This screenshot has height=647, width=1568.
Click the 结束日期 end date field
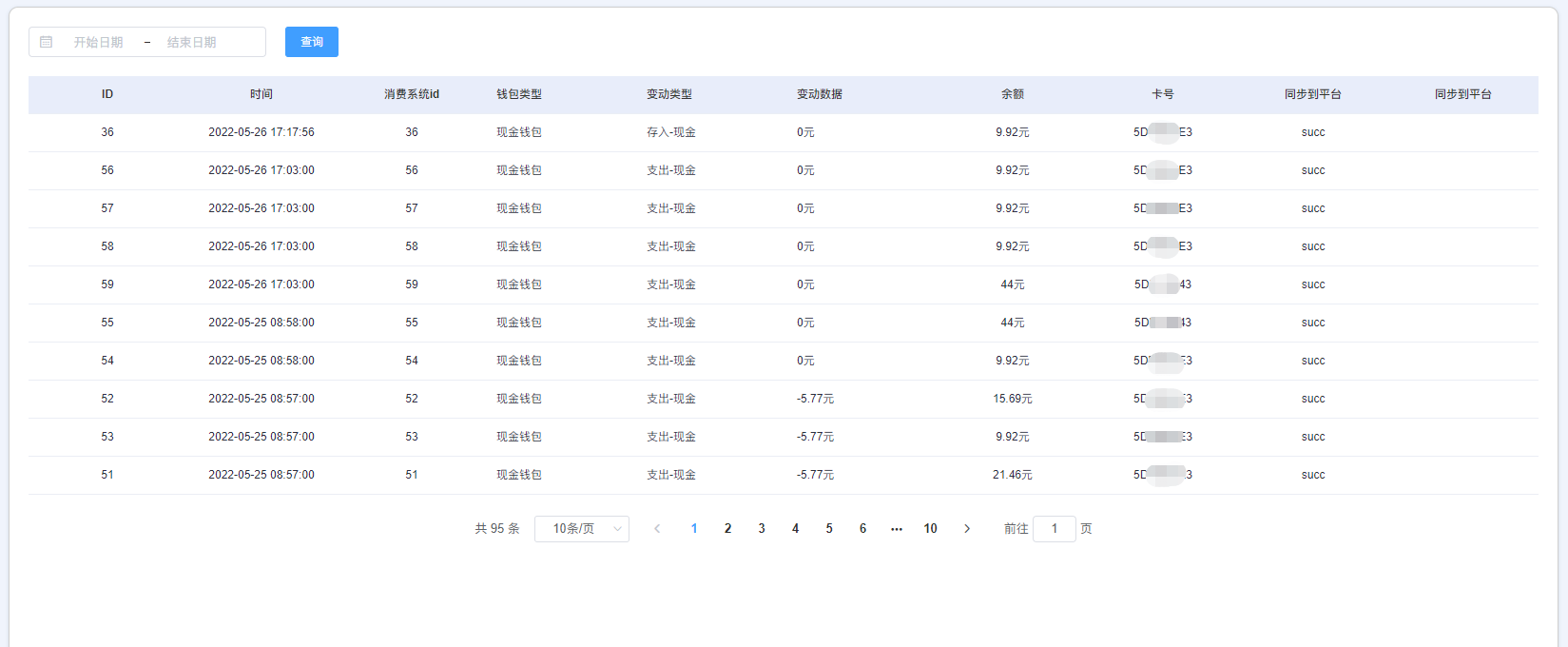click(x=191, y=42)
